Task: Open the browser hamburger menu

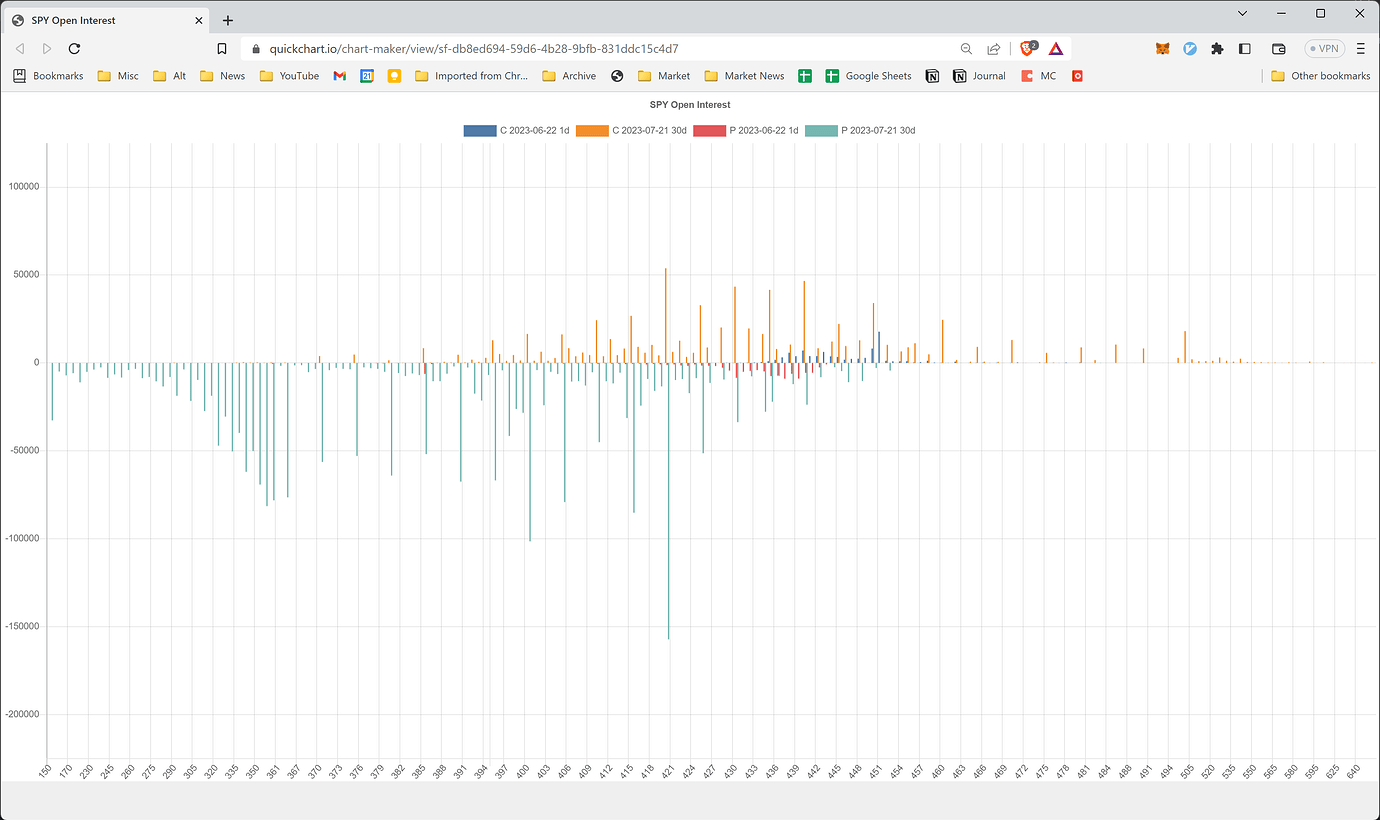Action: click(1361, 48)
